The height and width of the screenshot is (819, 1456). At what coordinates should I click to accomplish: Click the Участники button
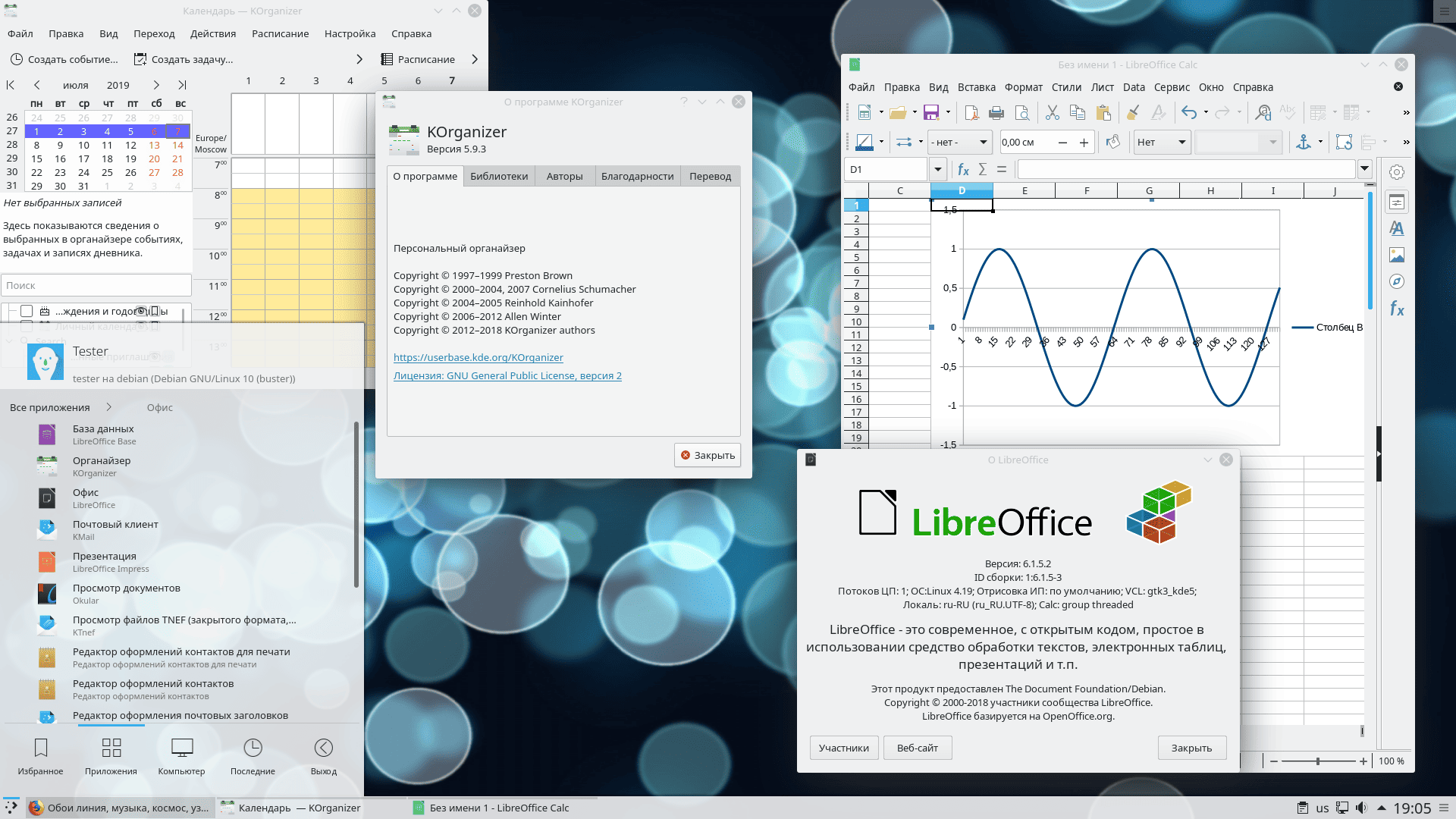pyautogui.click(x=843, y=748)
